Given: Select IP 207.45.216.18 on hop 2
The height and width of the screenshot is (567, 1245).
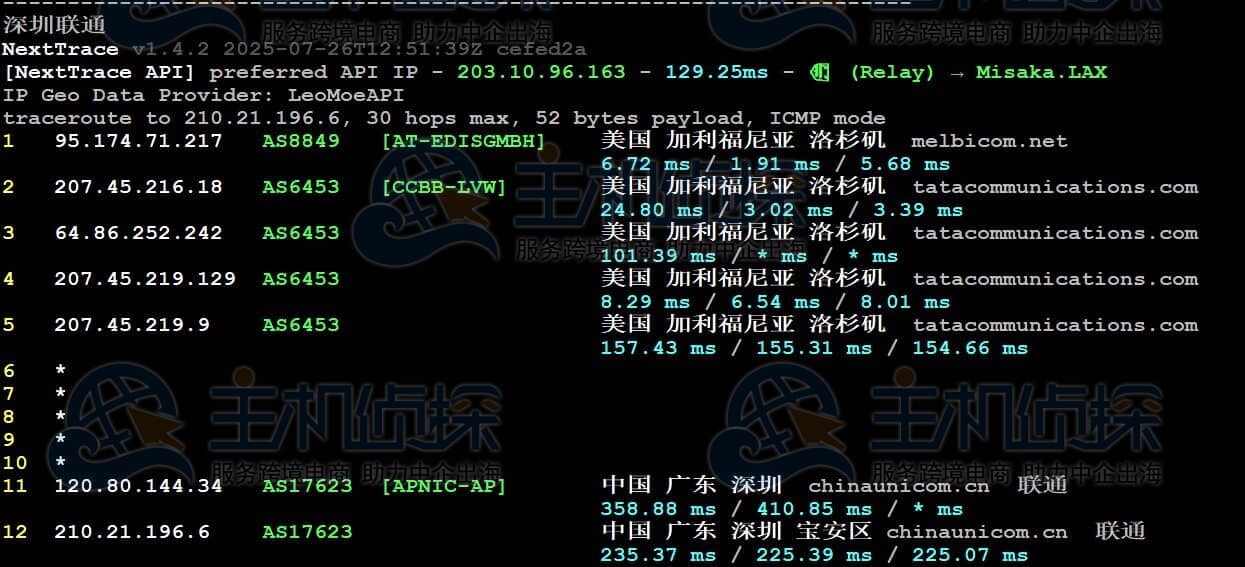Looking at the screenshot, I should pos(138,187).
